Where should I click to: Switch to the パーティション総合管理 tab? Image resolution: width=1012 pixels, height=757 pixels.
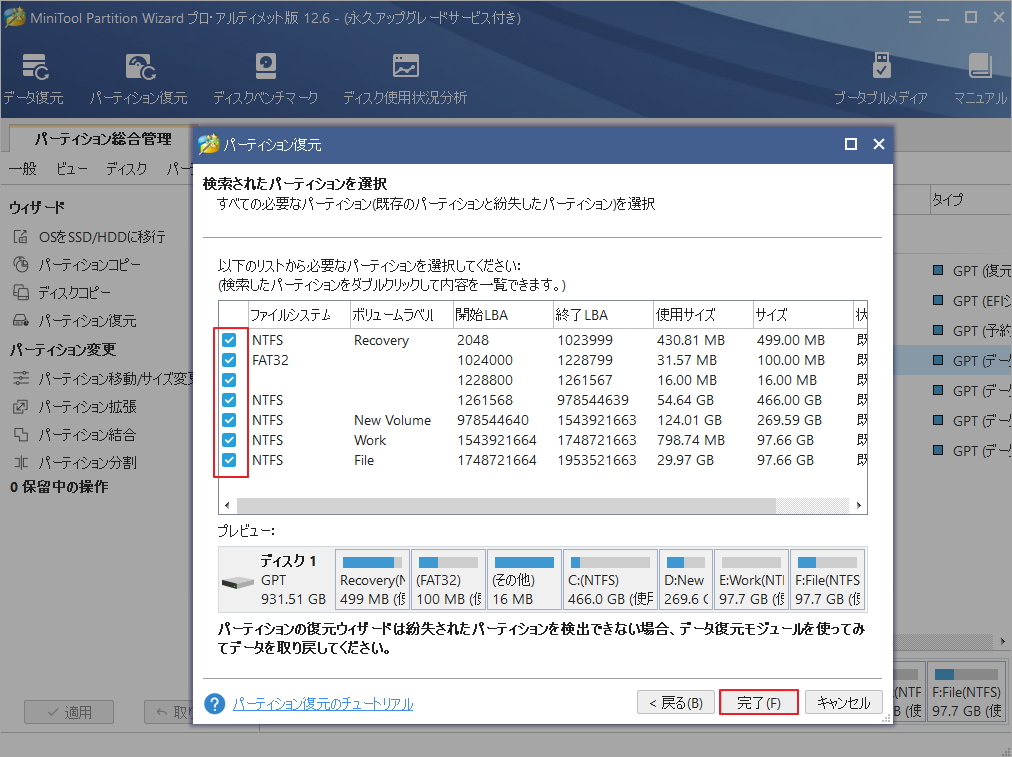[x=103, y=139]
